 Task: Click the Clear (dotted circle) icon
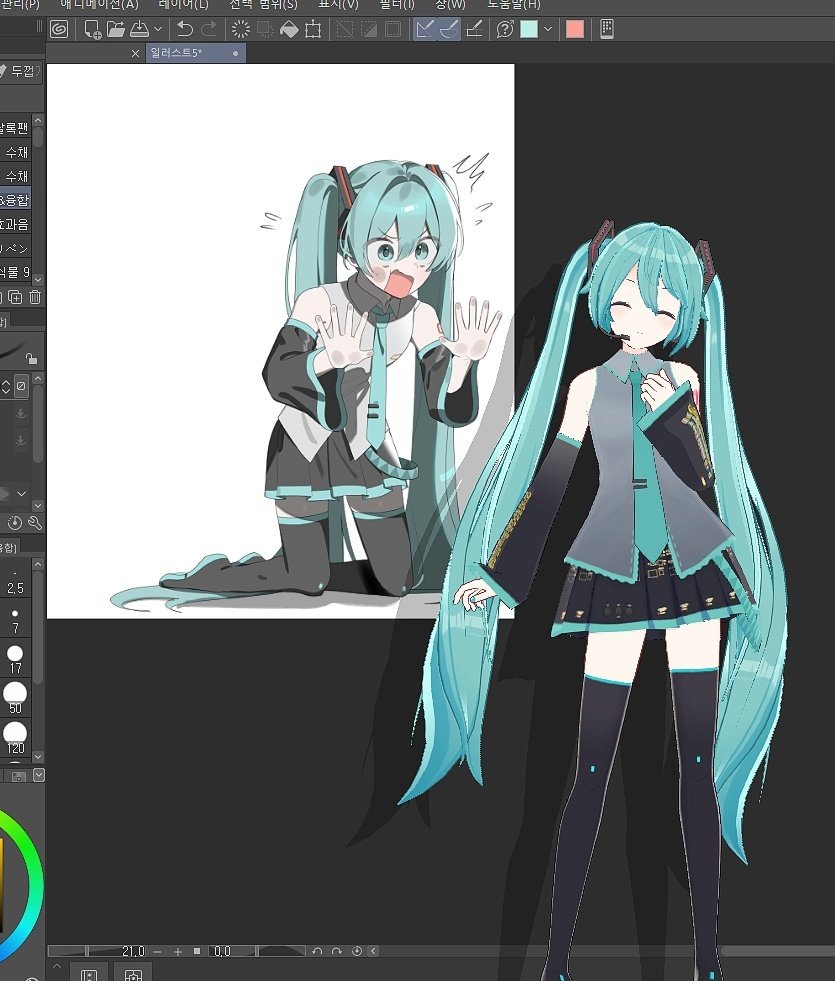(x=240, y=29)
